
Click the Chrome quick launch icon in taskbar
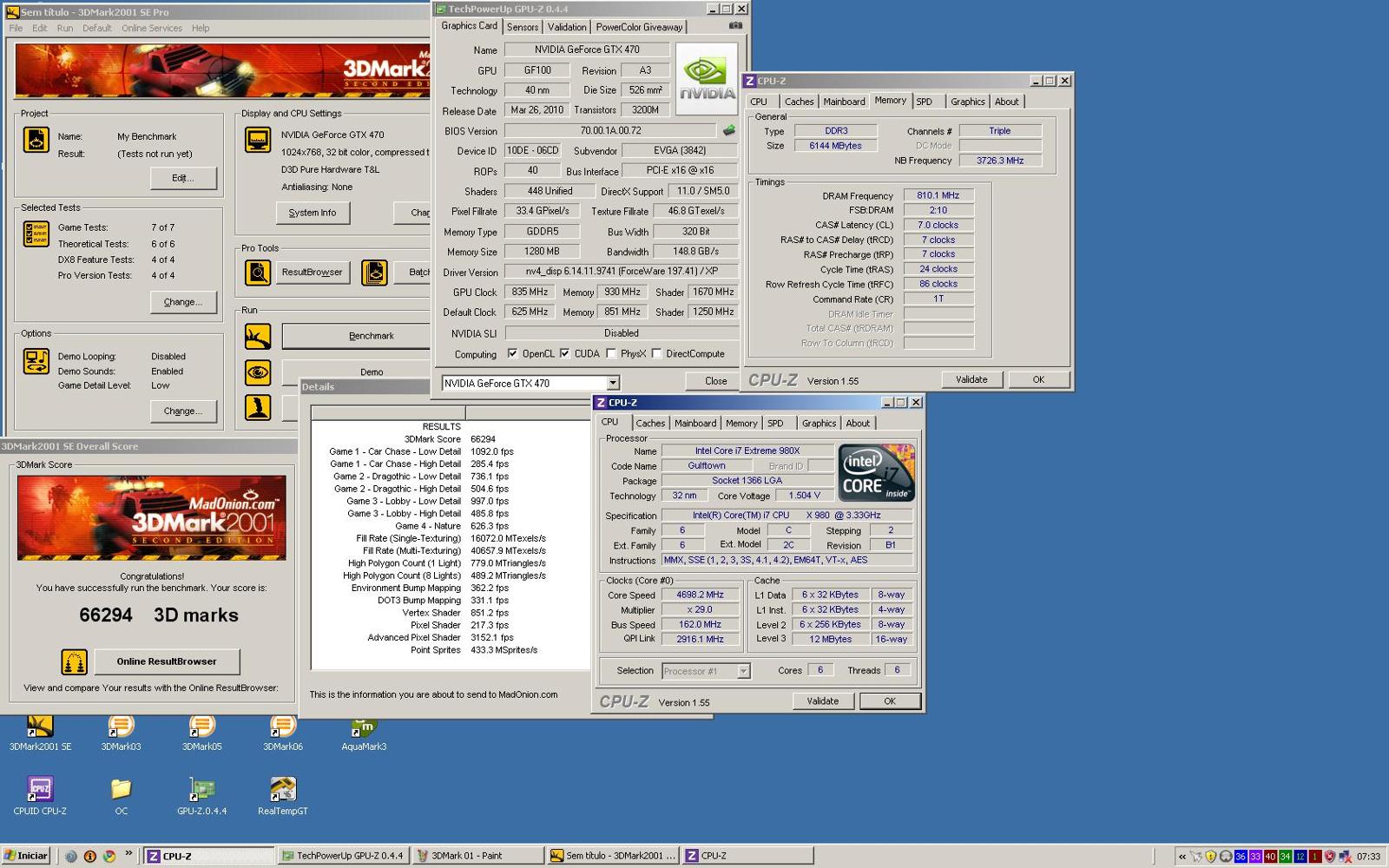(x=109, y=856)
